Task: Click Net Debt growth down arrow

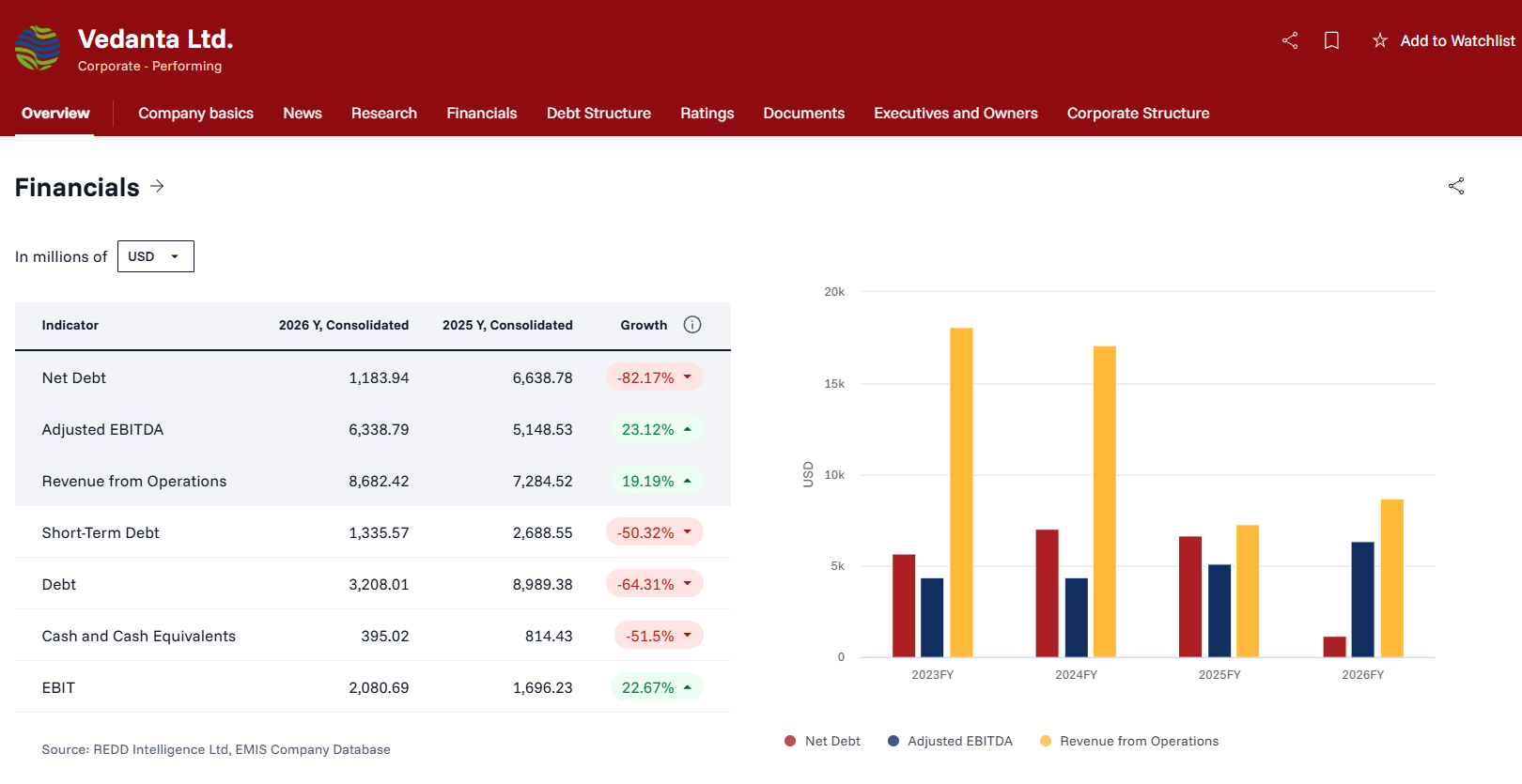Action: click(688, 377)
